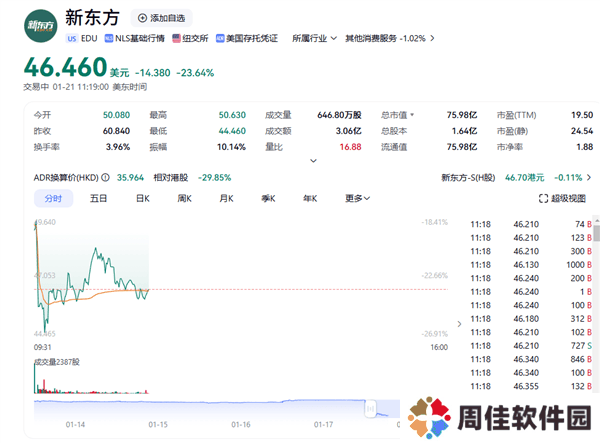Add the stock via 添加自选 button

[161, 18]
